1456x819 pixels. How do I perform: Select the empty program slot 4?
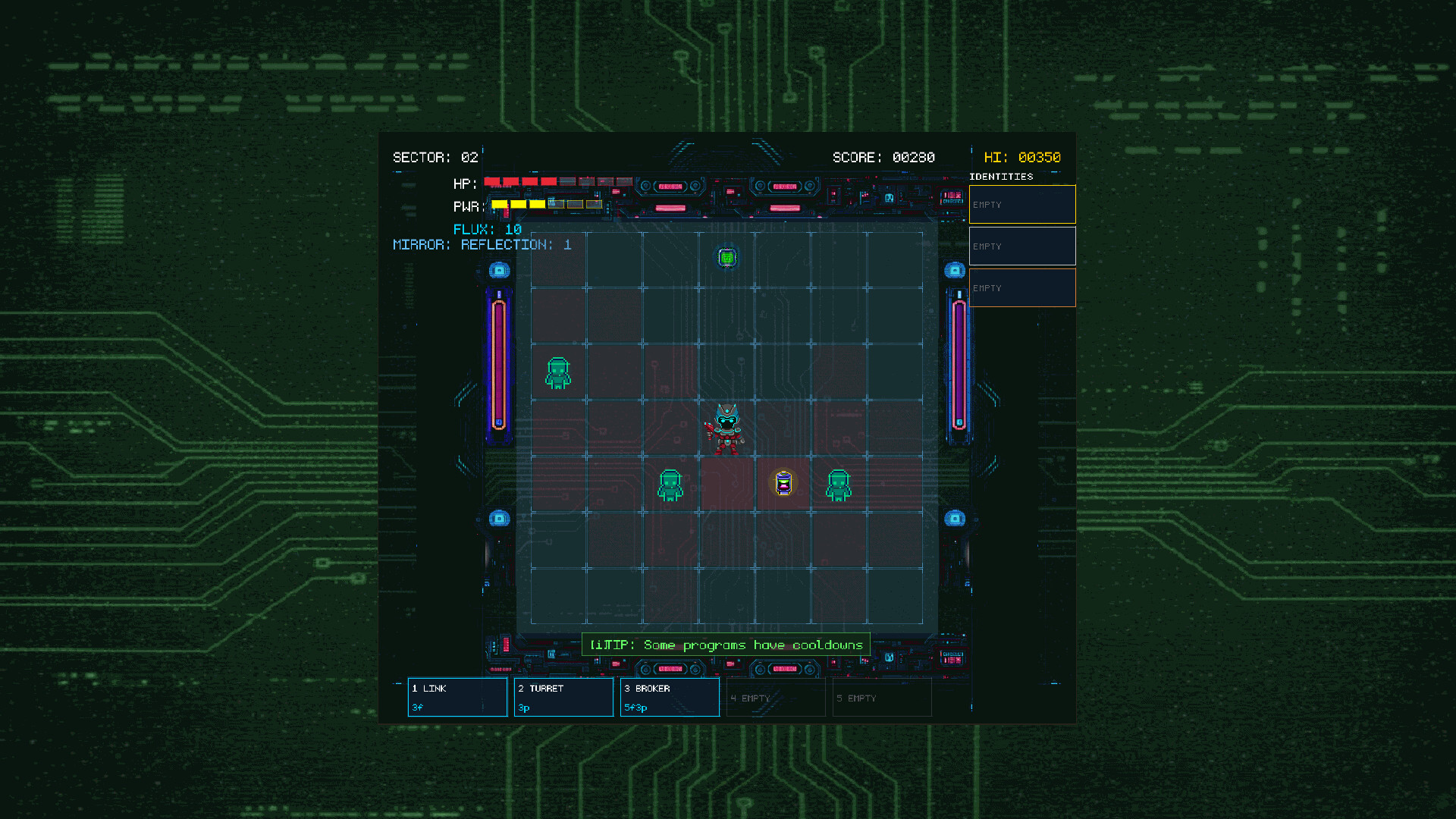776,697
